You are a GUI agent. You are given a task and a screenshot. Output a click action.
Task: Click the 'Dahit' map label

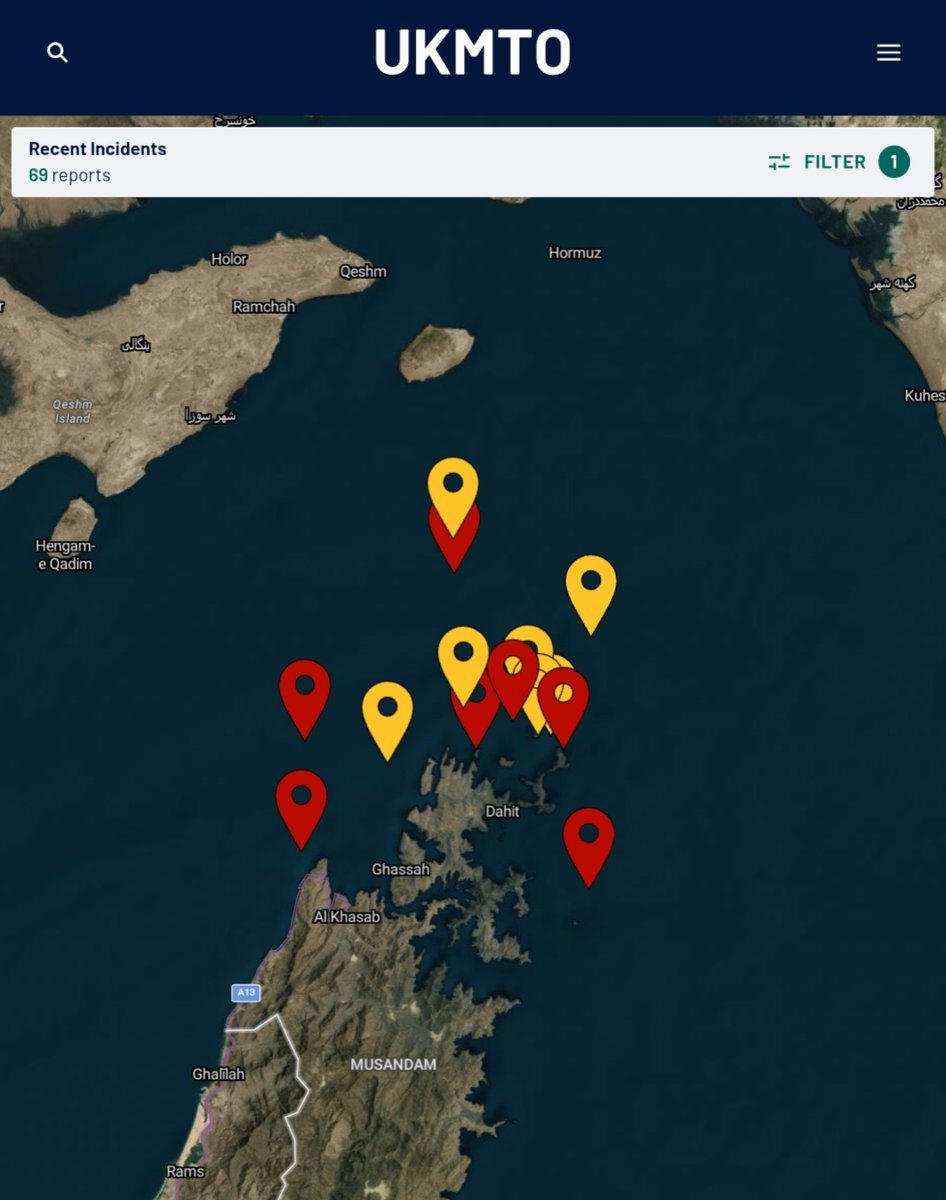point(502,811)
